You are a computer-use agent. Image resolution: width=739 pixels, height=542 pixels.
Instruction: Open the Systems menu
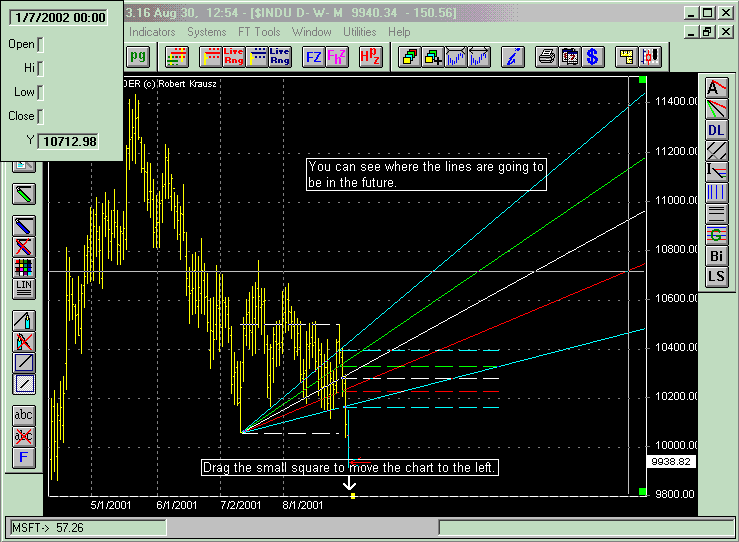click(x=207, y=32)
